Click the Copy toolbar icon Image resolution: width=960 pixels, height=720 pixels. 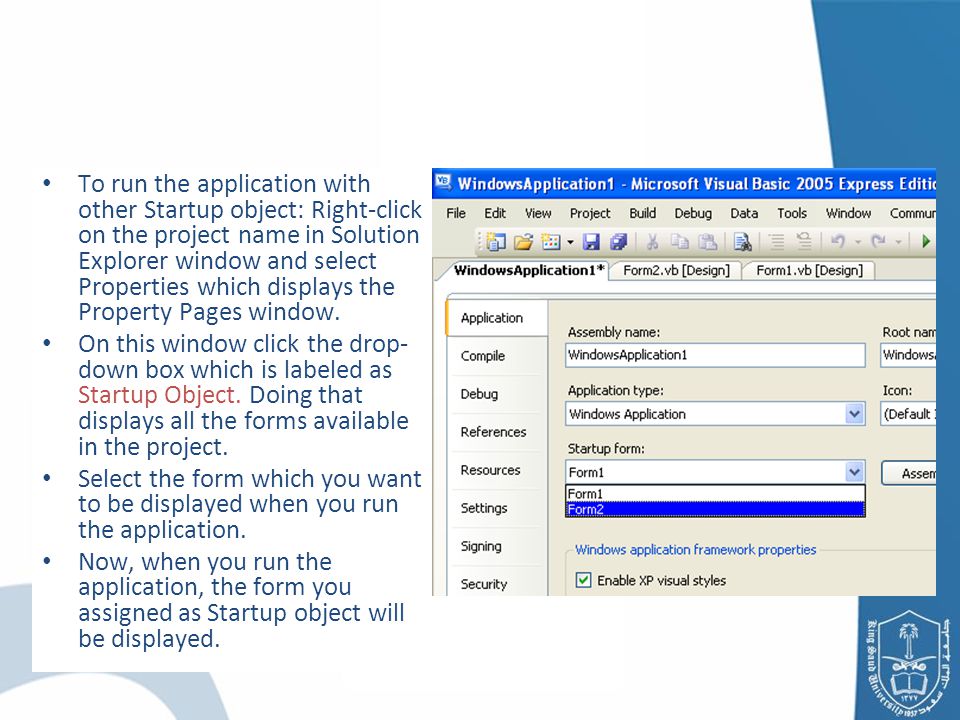coord(680,242)
